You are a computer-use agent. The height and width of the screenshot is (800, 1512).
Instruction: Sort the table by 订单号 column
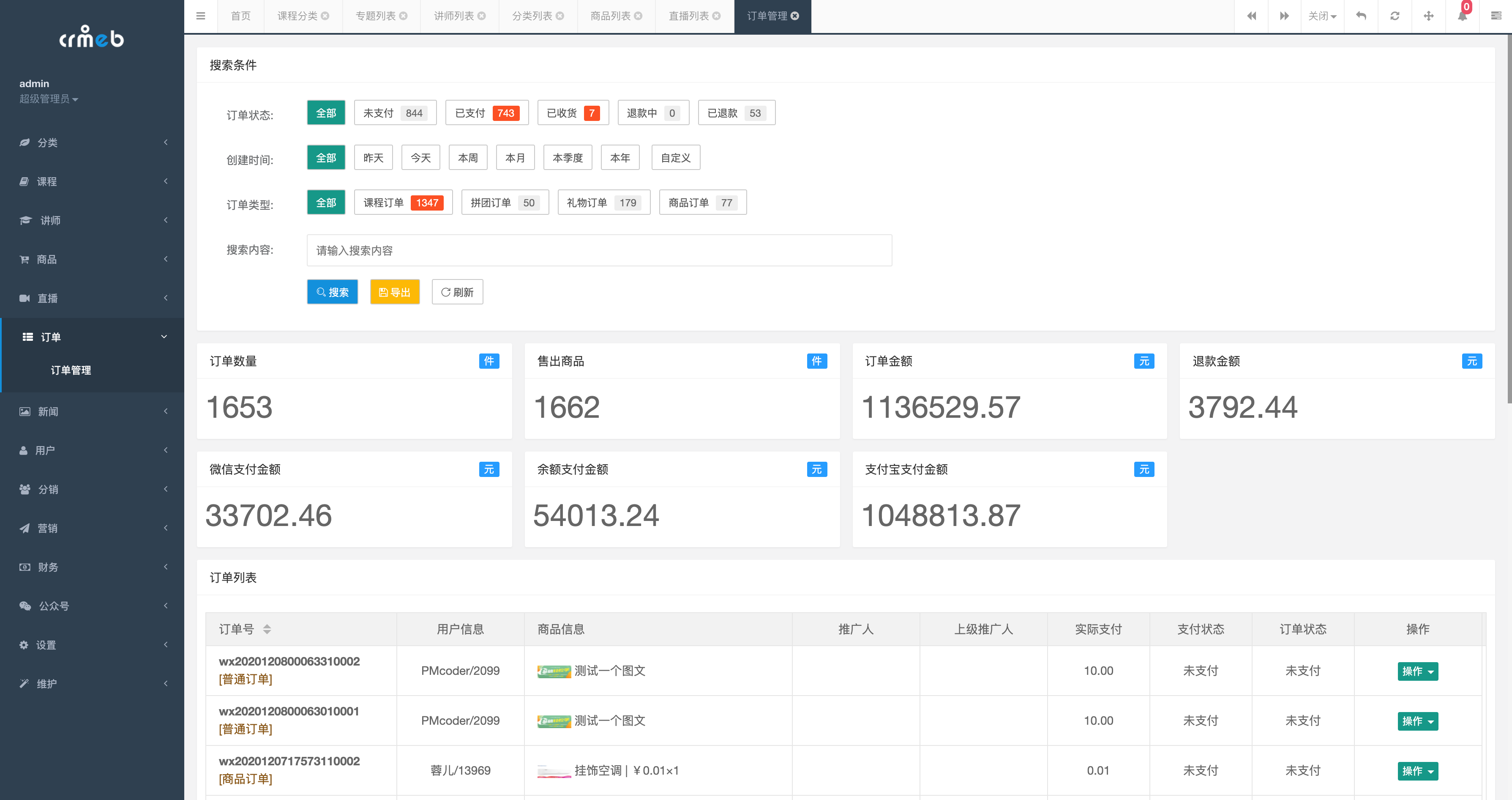[x=267, y=629]
